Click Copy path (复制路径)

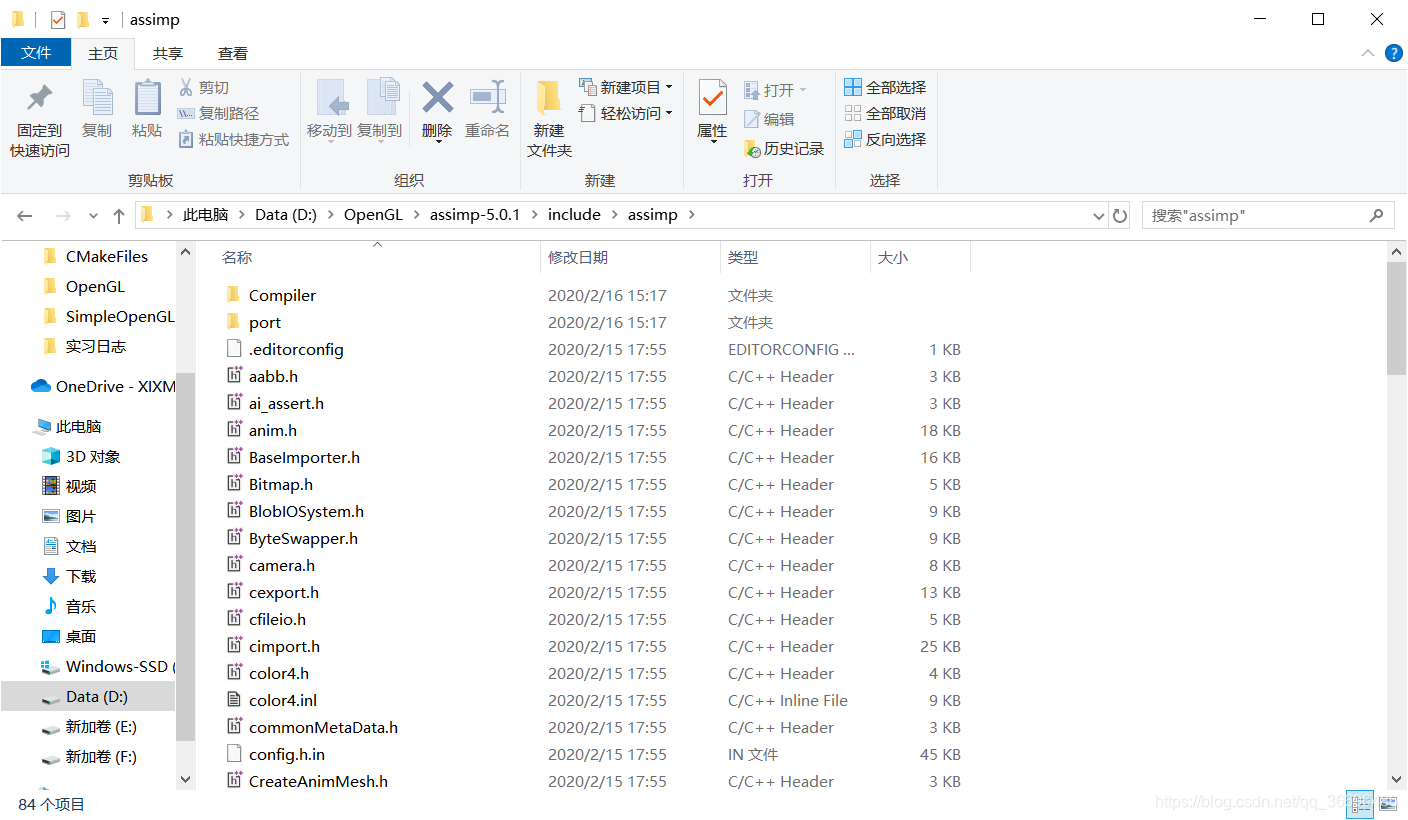pyautogui.click(x=218, y=113)
